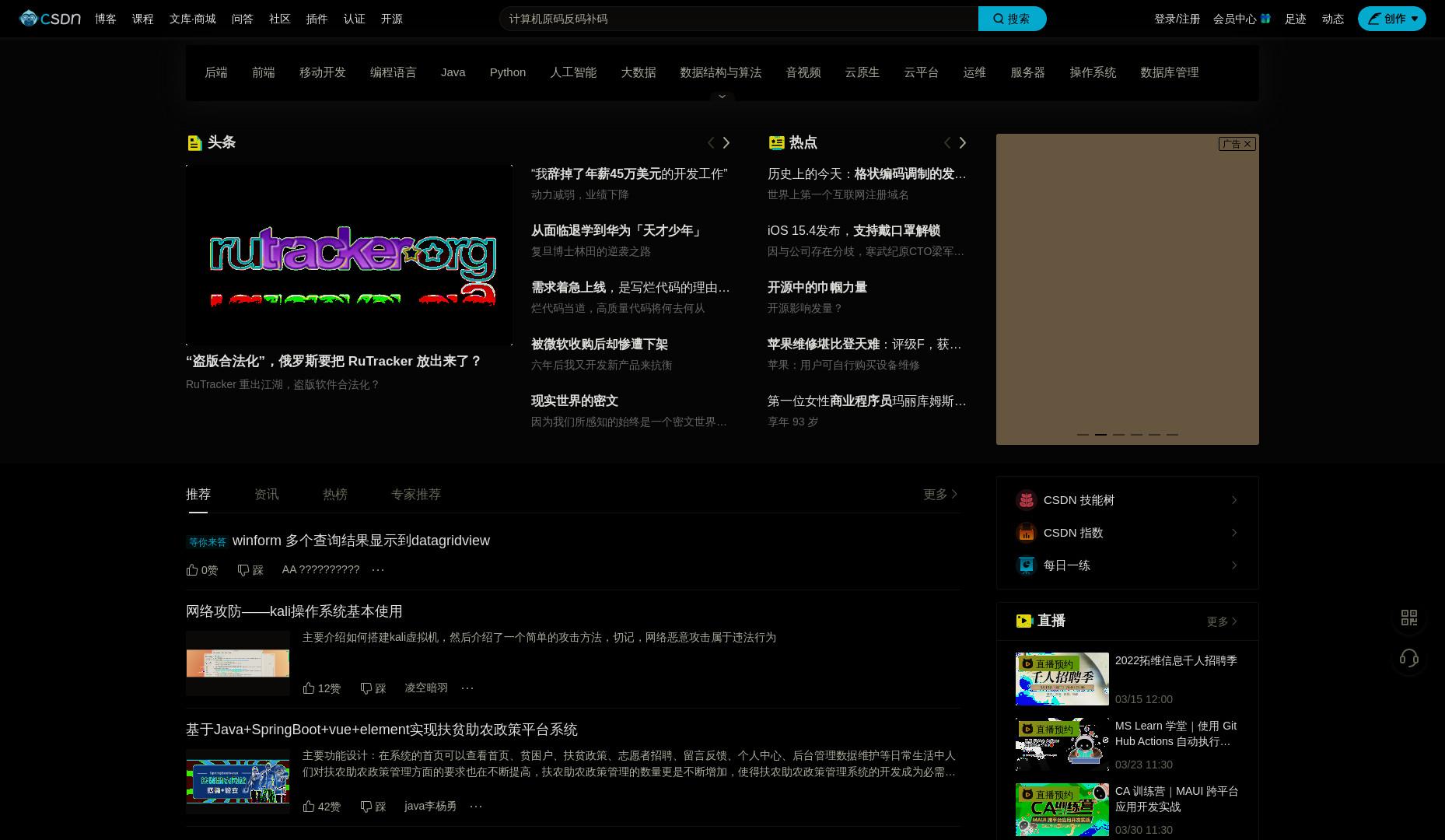Click the 每日一练 icon
Image resolution: width=1445 pixels, height=840 pixels.
point(1027,565)
